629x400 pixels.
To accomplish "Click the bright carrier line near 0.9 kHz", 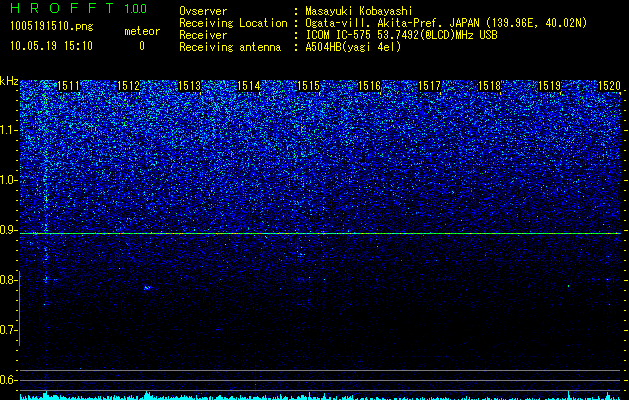I will 320,233.
